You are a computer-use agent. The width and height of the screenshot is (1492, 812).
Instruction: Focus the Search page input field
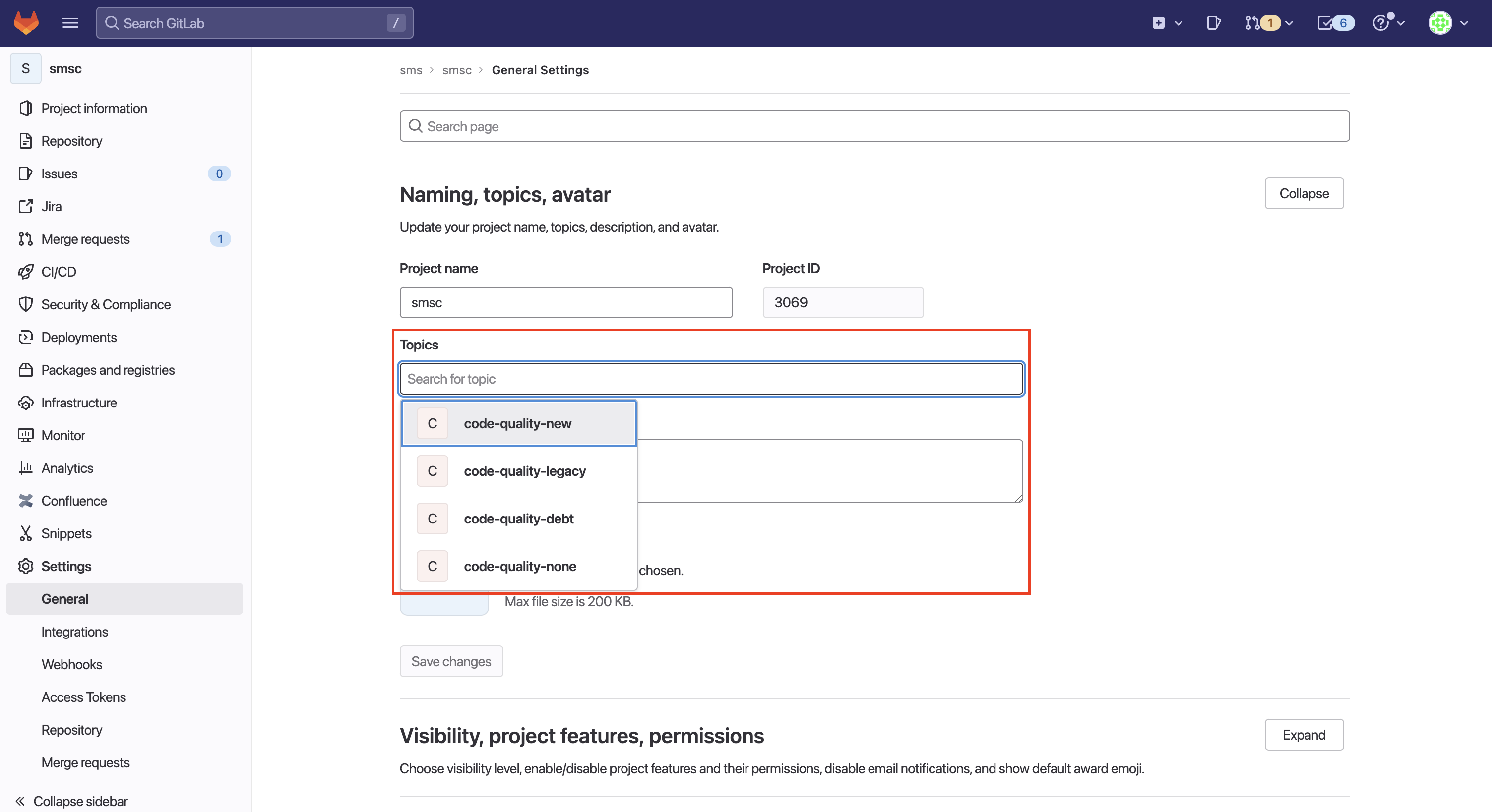(x=873, y=126)
